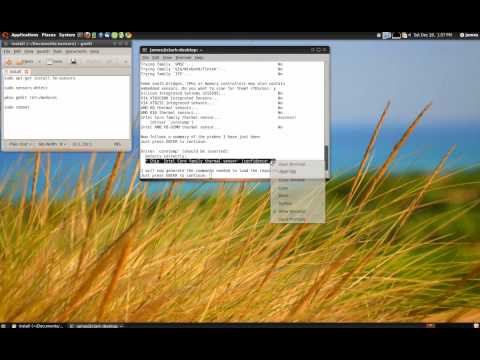Viewport: 480px width, 360px height.
Task: Click INS indicator in gedit status bar
Action: 117,144
